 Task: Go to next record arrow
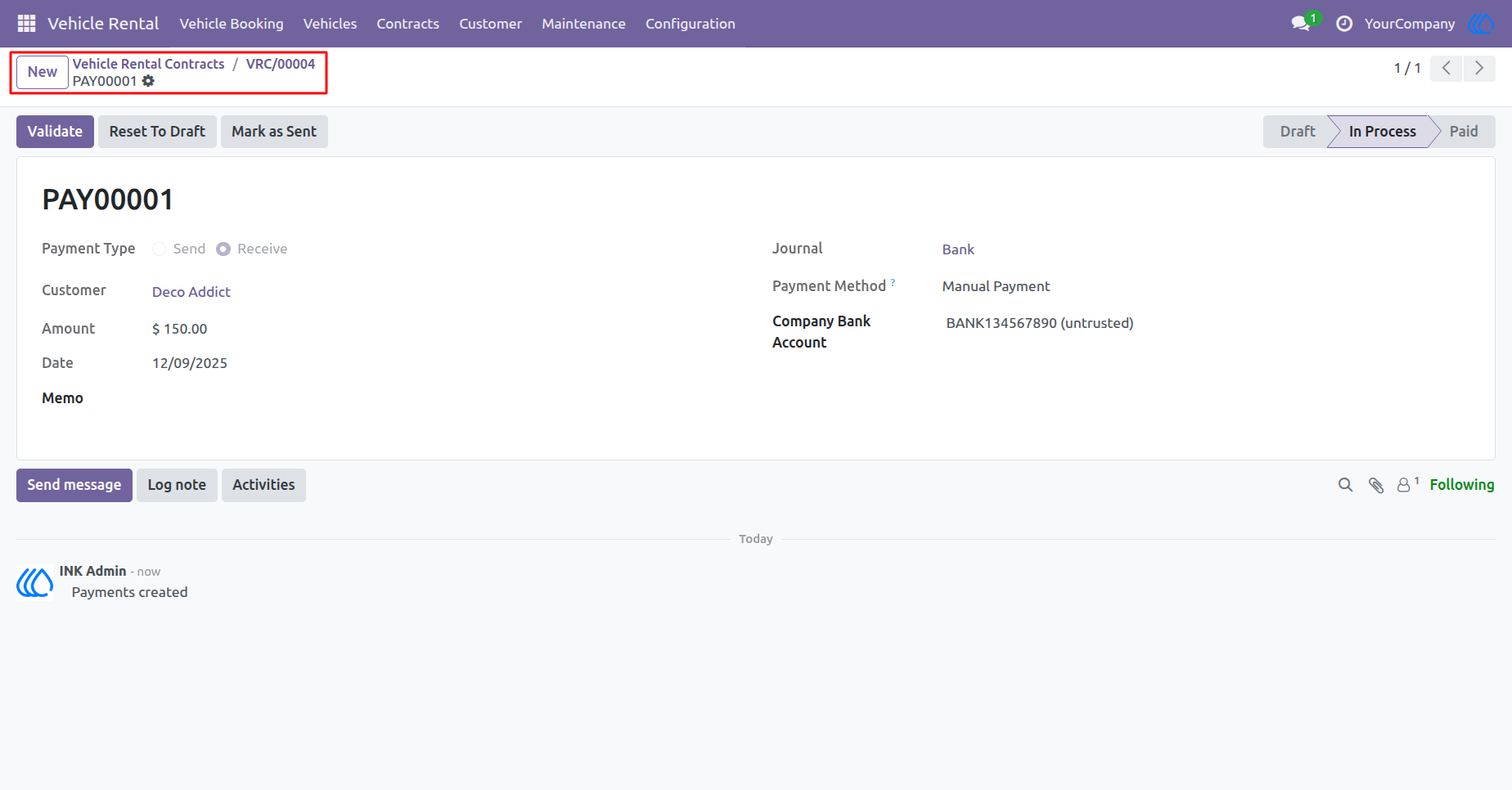[1479, 68]
